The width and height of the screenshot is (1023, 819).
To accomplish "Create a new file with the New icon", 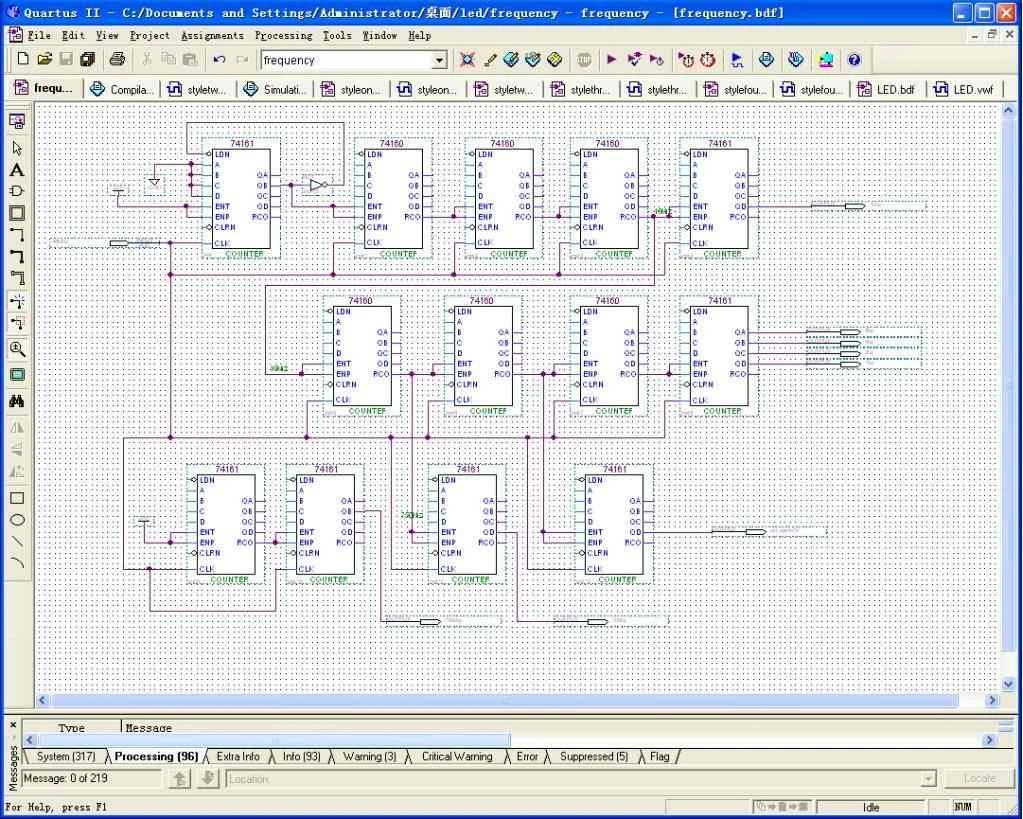I will [23, 59].
